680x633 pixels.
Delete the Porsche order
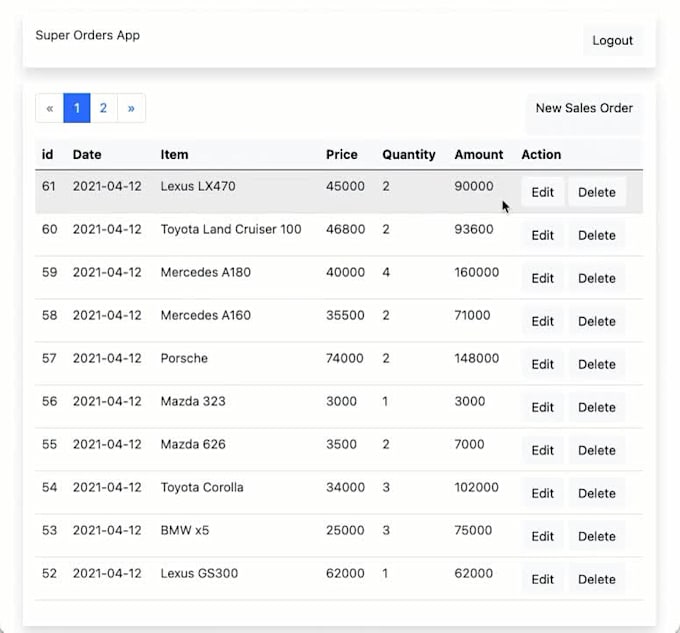point(597,364)
